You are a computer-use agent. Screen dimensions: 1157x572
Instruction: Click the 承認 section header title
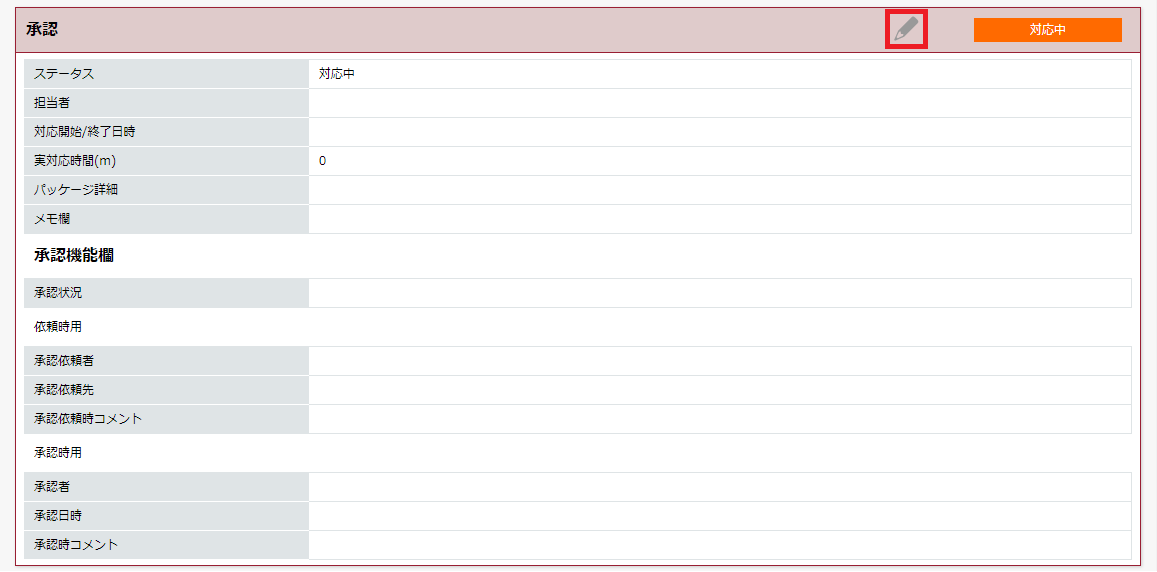coord(42,30)
